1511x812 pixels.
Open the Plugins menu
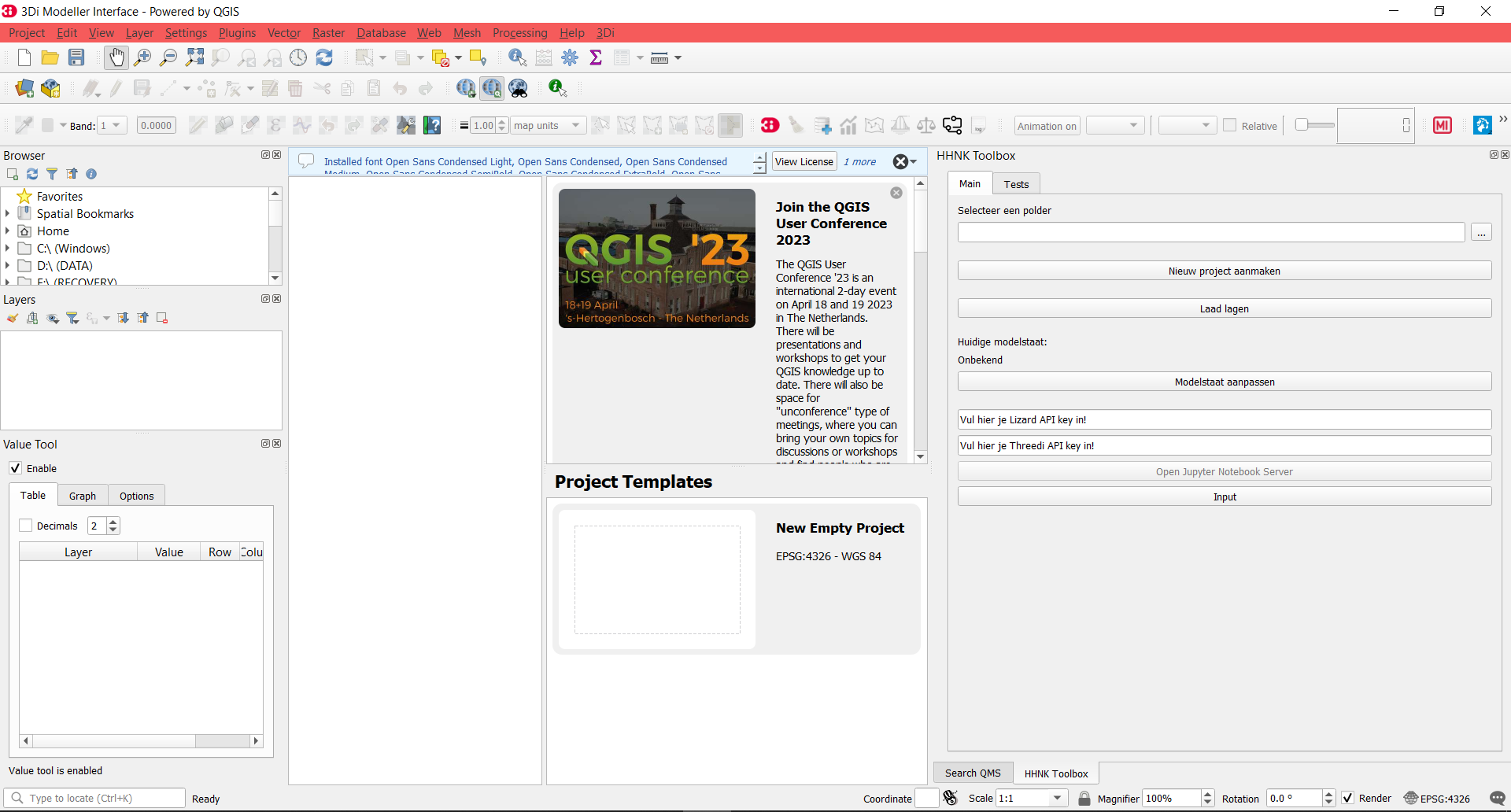click(x=237, y=32)
